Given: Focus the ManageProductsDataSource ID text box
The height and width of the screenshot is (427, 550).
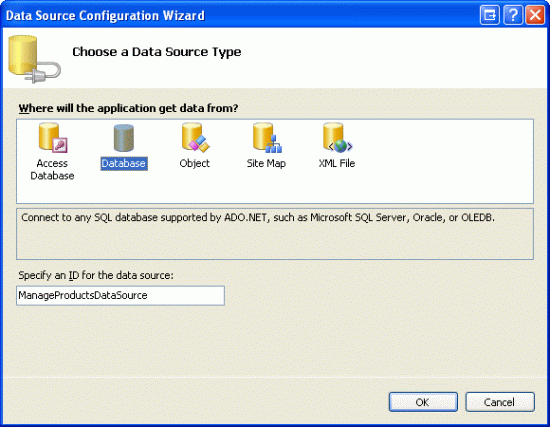Looking at the screenshot, I should 120,295.
